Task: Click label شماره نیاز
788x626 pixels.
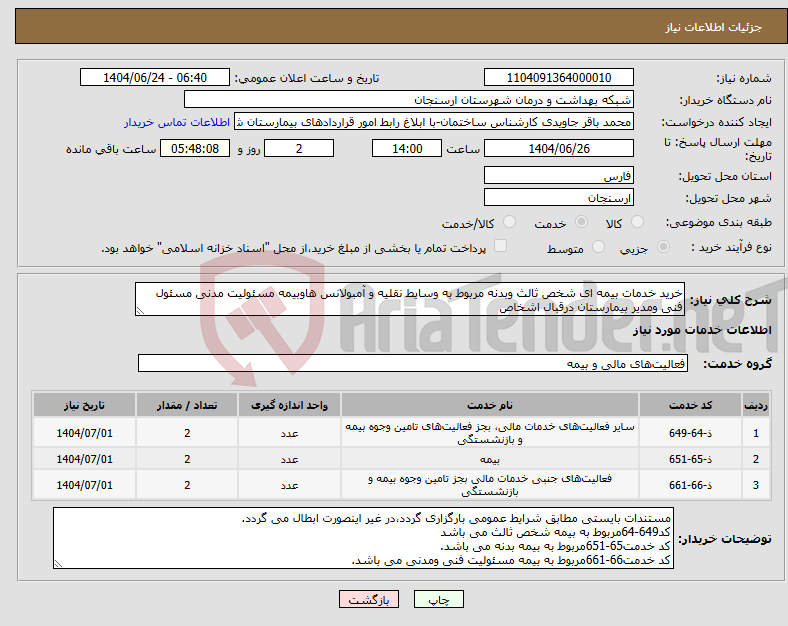Action: (x=744, y=78)
